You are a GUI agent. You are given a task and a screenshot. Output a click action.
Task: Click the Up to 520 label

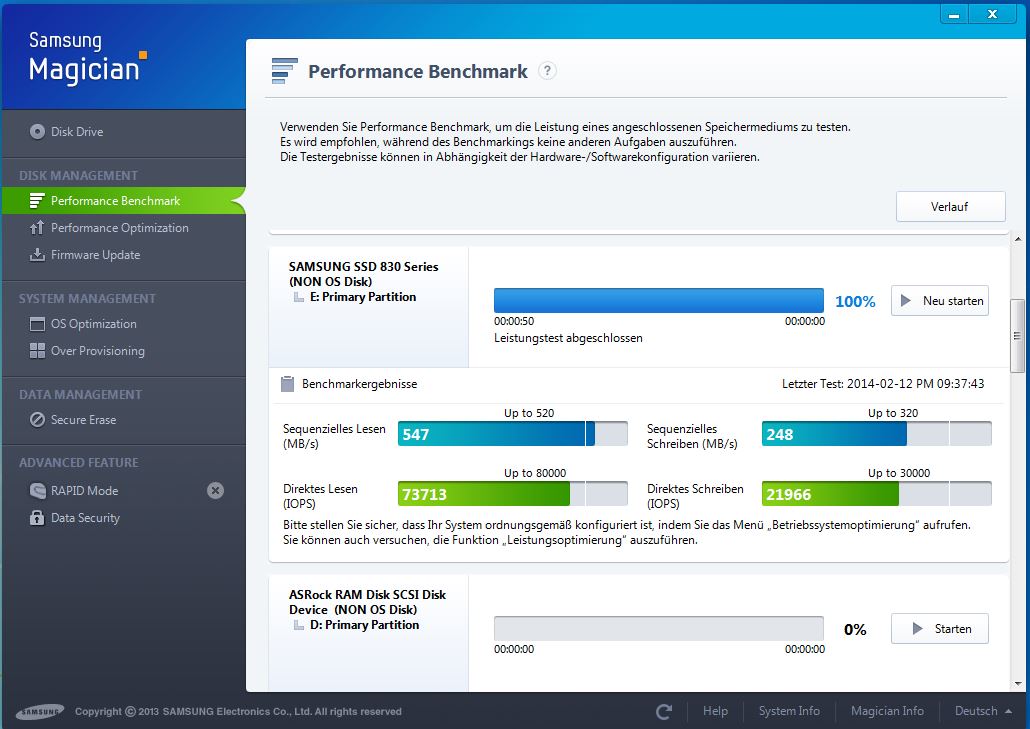pyautogui.click(x=529, y=413)
